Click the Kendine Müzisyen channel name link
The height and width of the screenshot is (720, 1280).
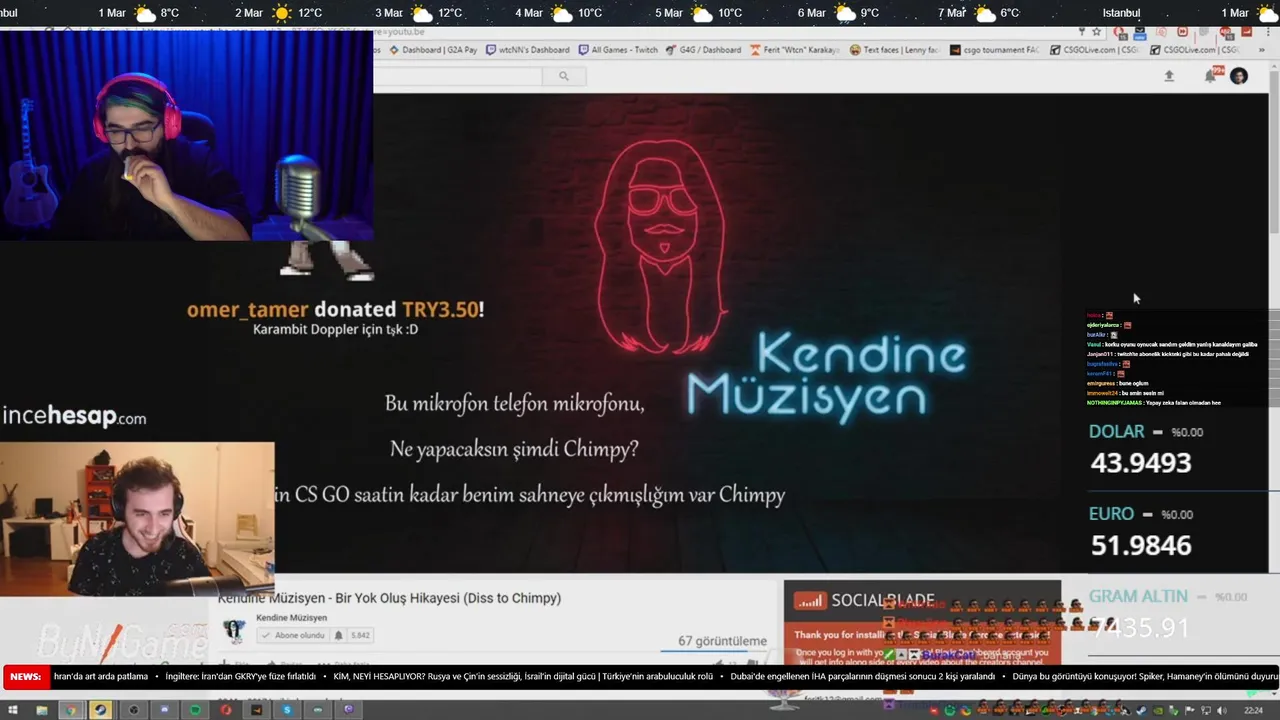(291, 618)
